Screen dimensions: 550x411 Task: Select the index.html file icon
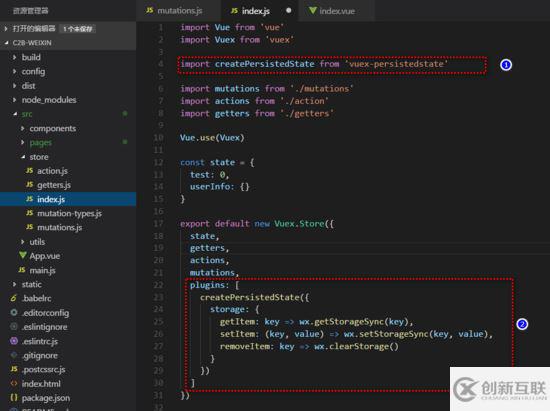point(14,384)
